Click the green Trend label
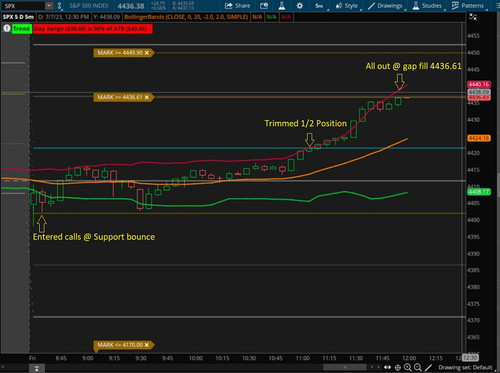This screenshot has width=500, height=373. (x=21, y=29)
